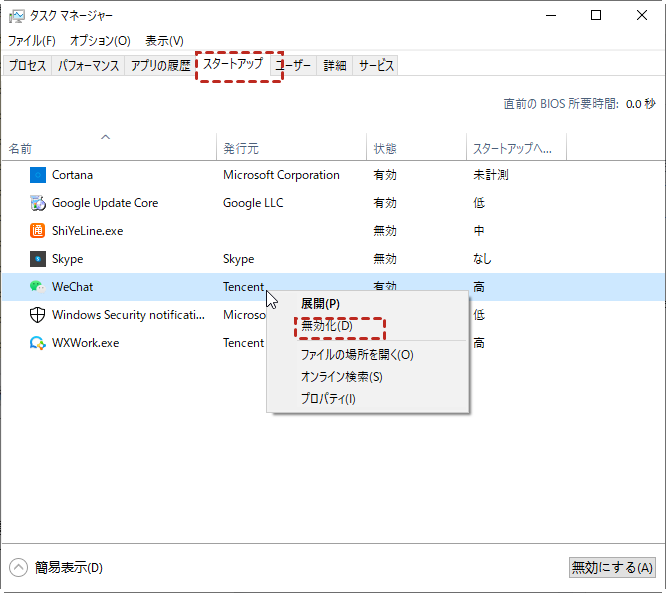Switch to the パフォーマンス tab
The width and height of the screenshot is (666, 593).
click(x=88, y=65)
